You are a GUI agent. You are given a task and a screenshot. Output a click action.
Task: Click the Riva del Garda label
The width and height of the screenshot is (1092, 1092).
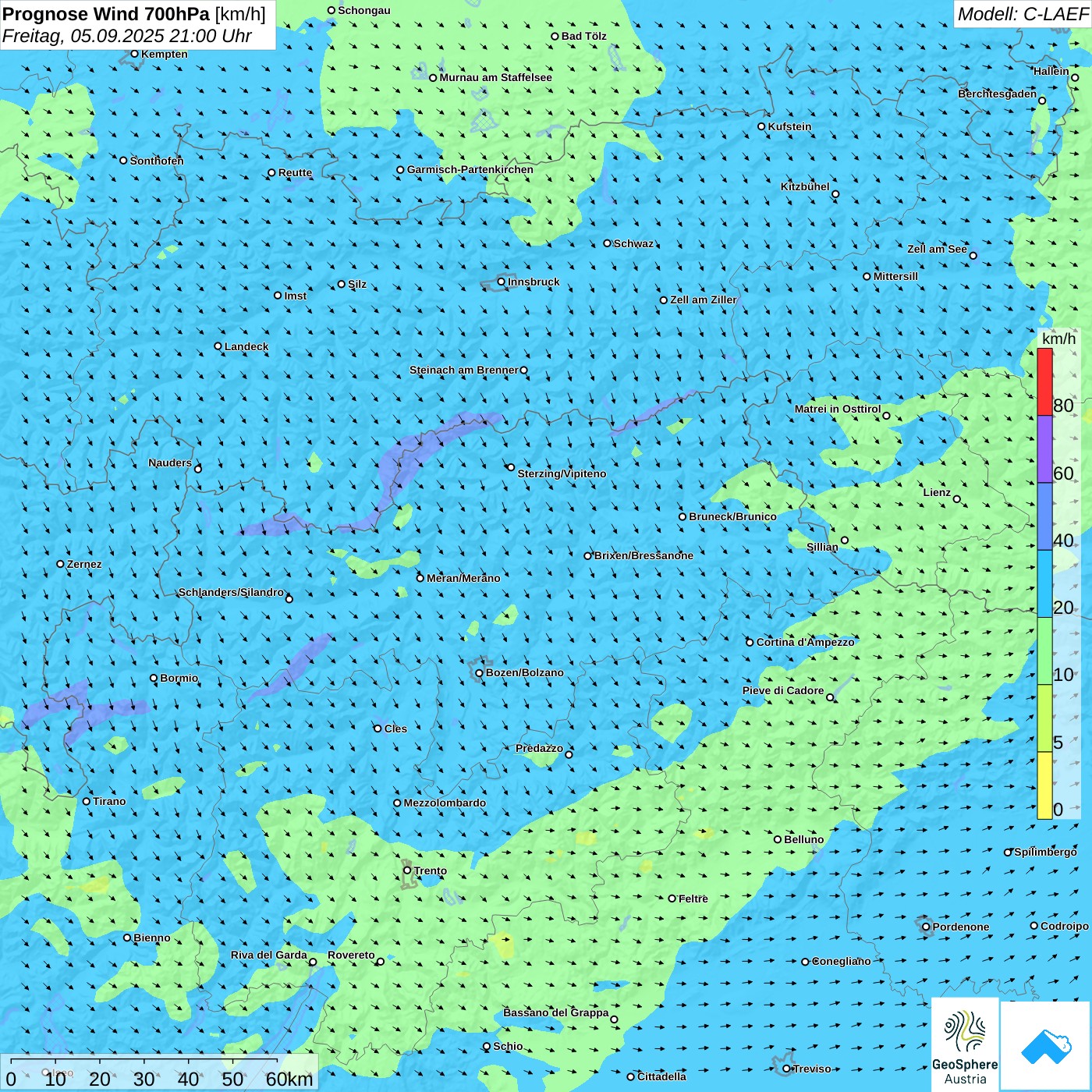[x=269, y=955]
